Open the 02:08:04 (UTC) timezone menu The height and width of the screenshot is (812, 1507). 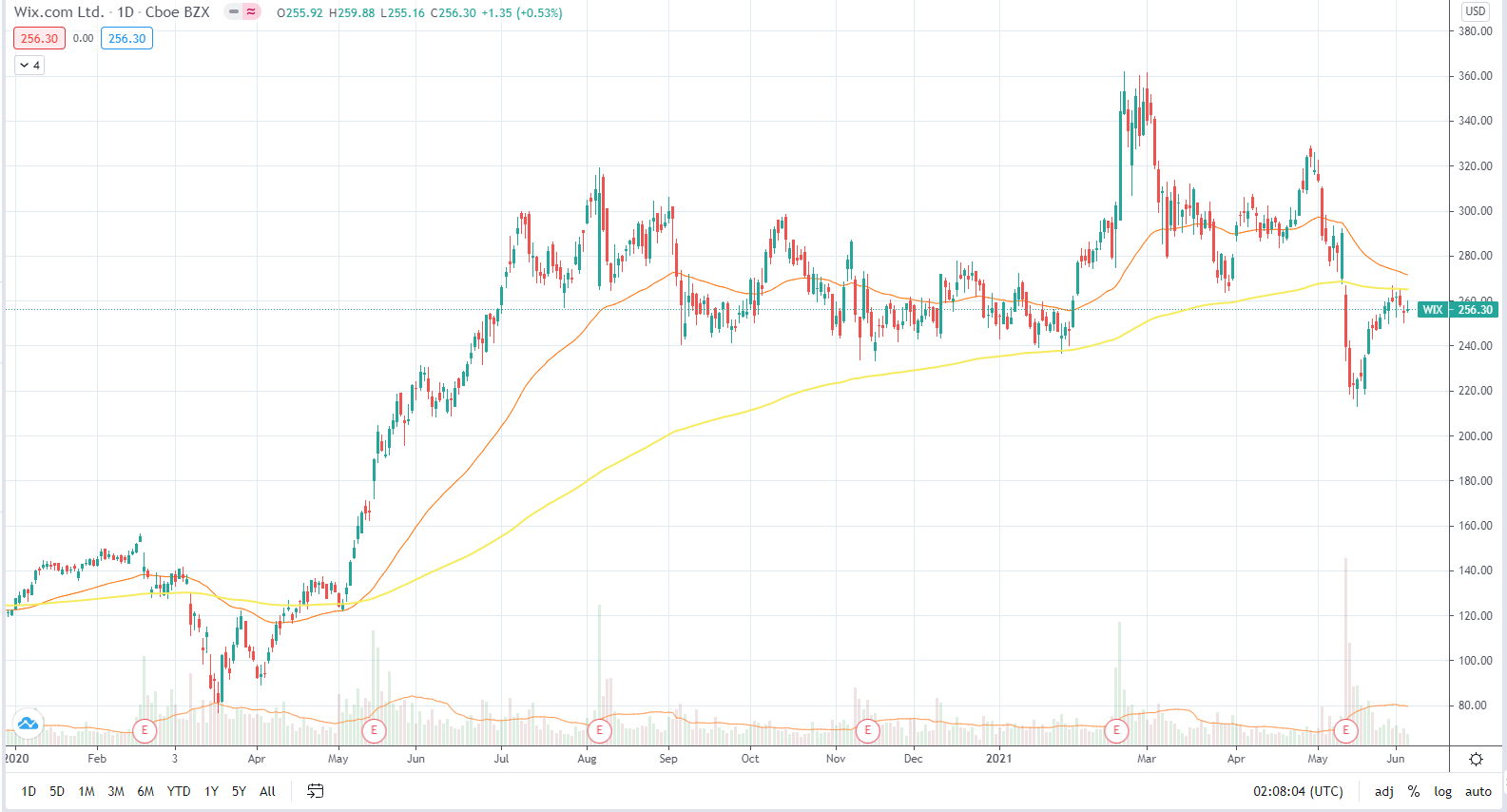[x=1297, y=791]
